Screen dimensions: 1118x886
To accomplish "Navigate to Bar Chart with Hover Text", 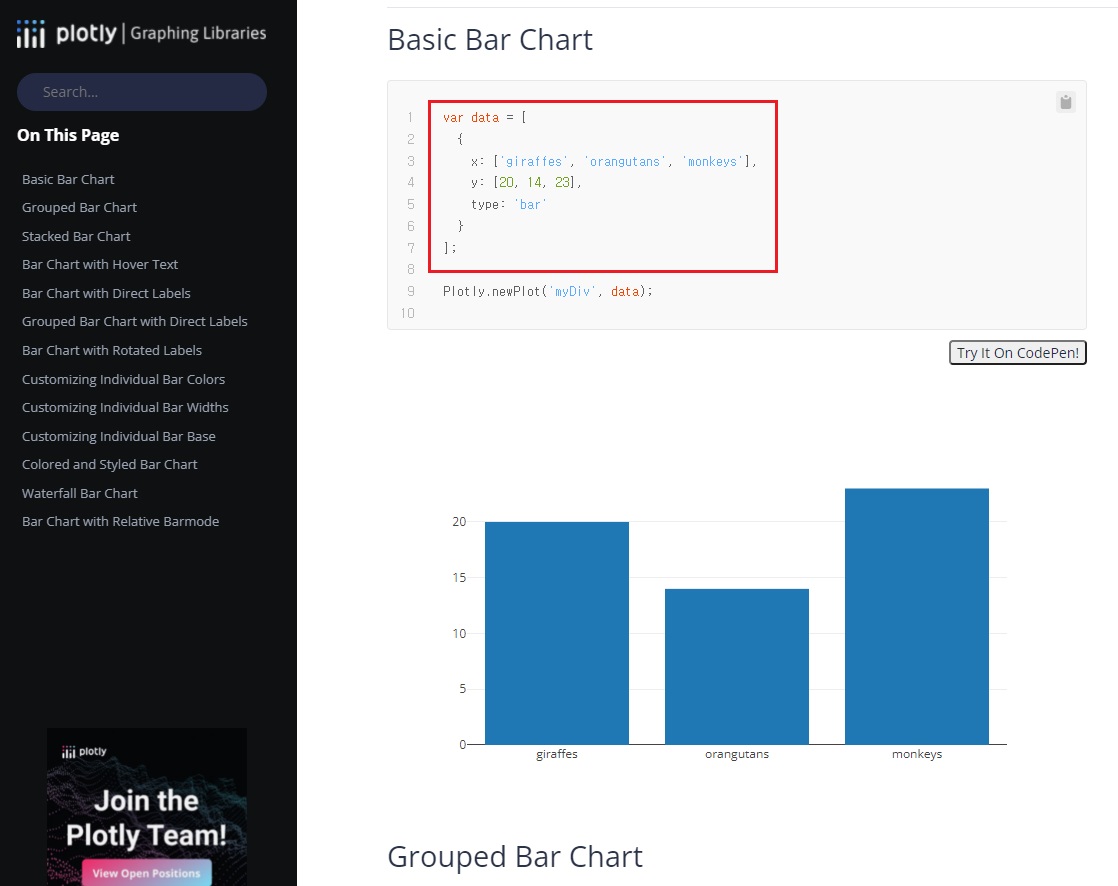I will 100,264.
